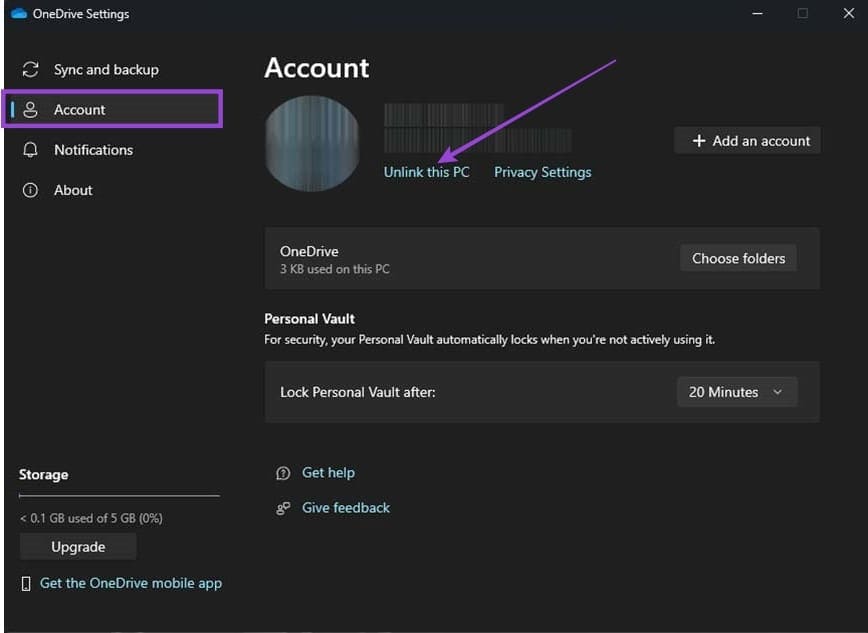Click Add an account button
This screenshot has width=868, height=633.
click(x=747, y=141)
